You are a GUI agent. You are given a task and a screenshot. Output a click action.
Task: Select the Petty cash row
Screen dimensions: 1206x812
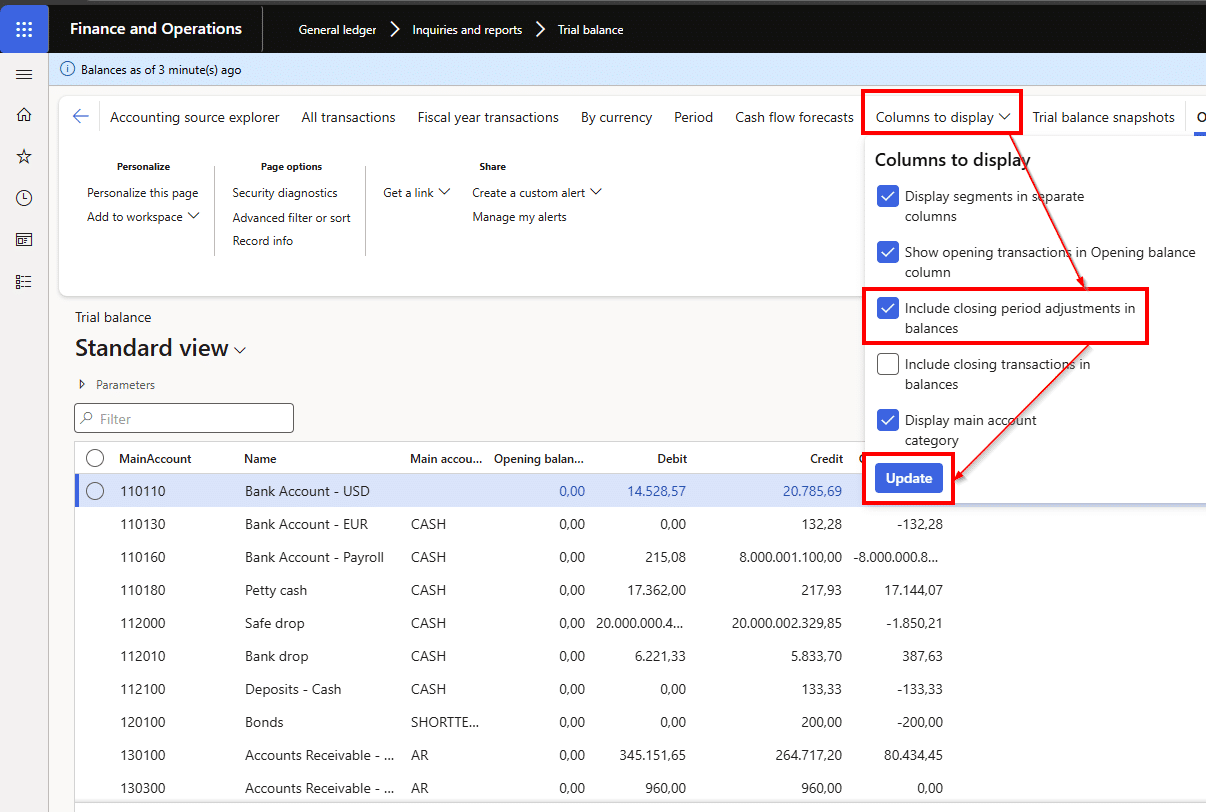coord(509,590)
